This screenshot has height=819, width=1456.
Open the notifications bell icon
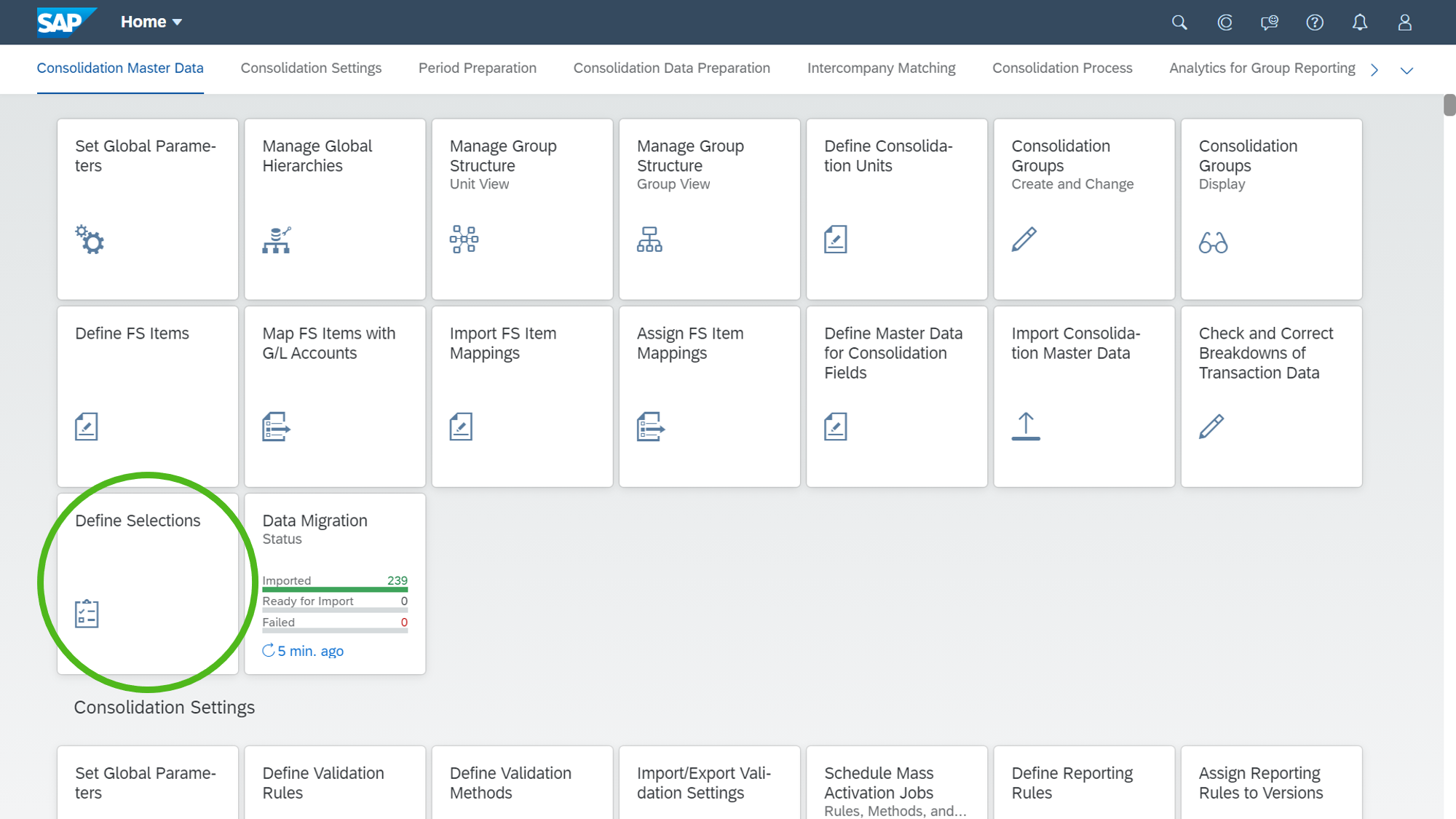1359,23
